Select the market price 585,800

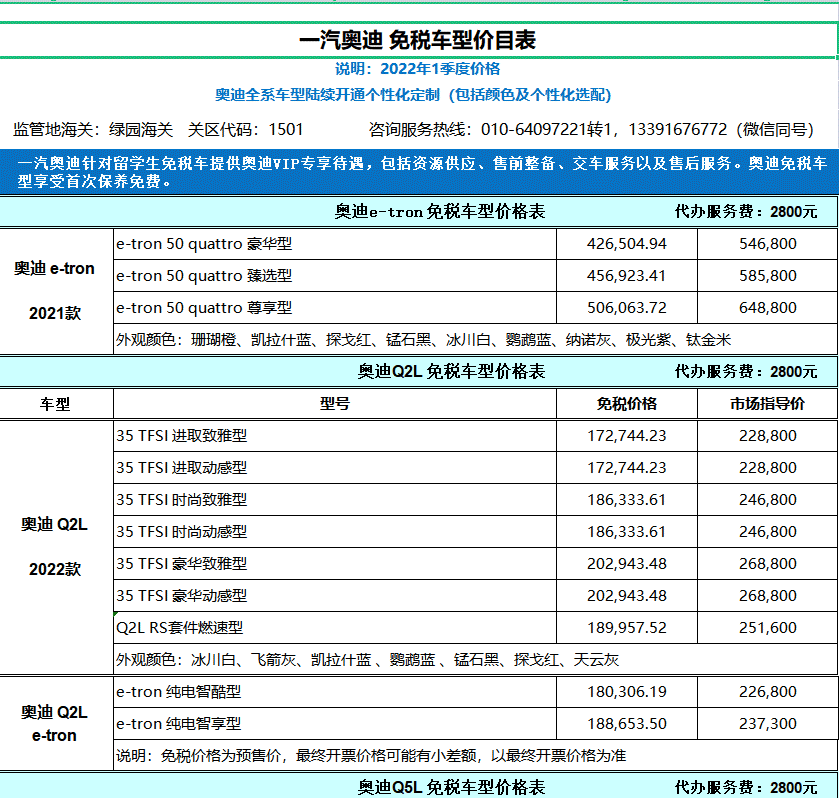click(768, 276)
